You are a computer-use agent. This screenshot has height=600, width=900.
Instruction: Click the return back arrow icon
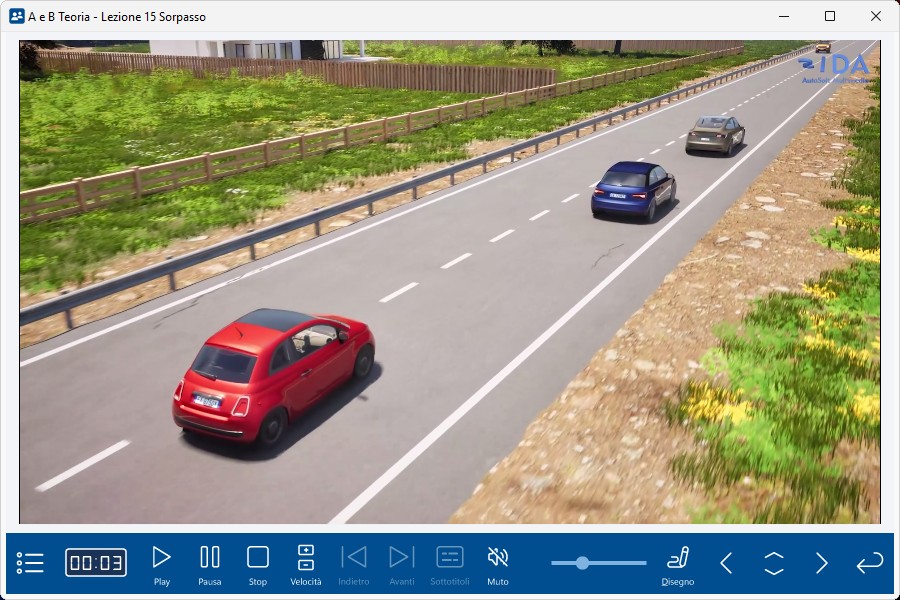870,563
